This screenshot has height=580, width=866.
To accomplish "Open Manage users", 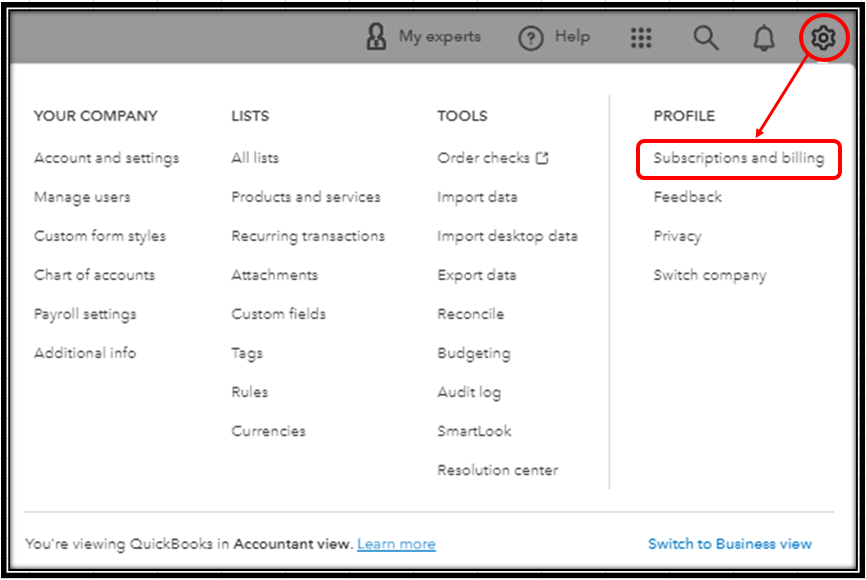I will (x=82, y=197).
